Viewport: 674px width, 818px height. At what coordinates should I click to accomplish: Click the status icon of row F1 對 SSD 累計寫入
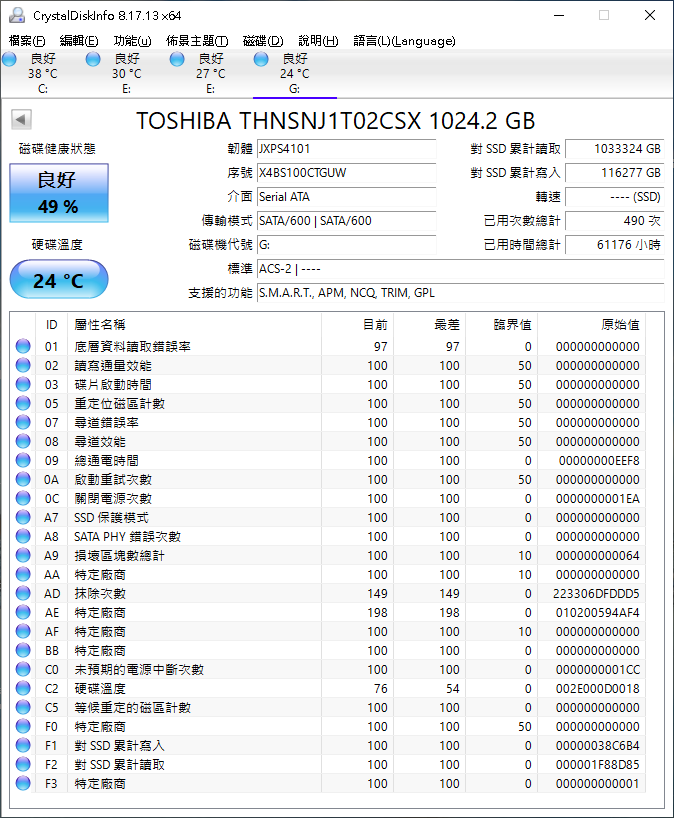pos(23,745)
